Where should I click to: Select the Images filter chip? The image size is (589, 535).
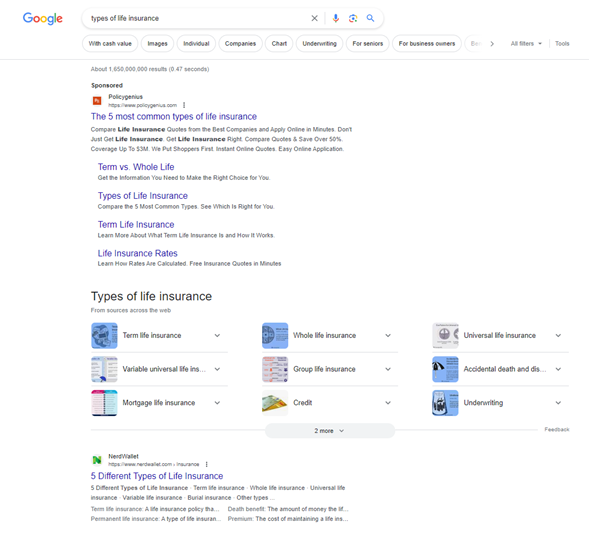click(157, 44)
